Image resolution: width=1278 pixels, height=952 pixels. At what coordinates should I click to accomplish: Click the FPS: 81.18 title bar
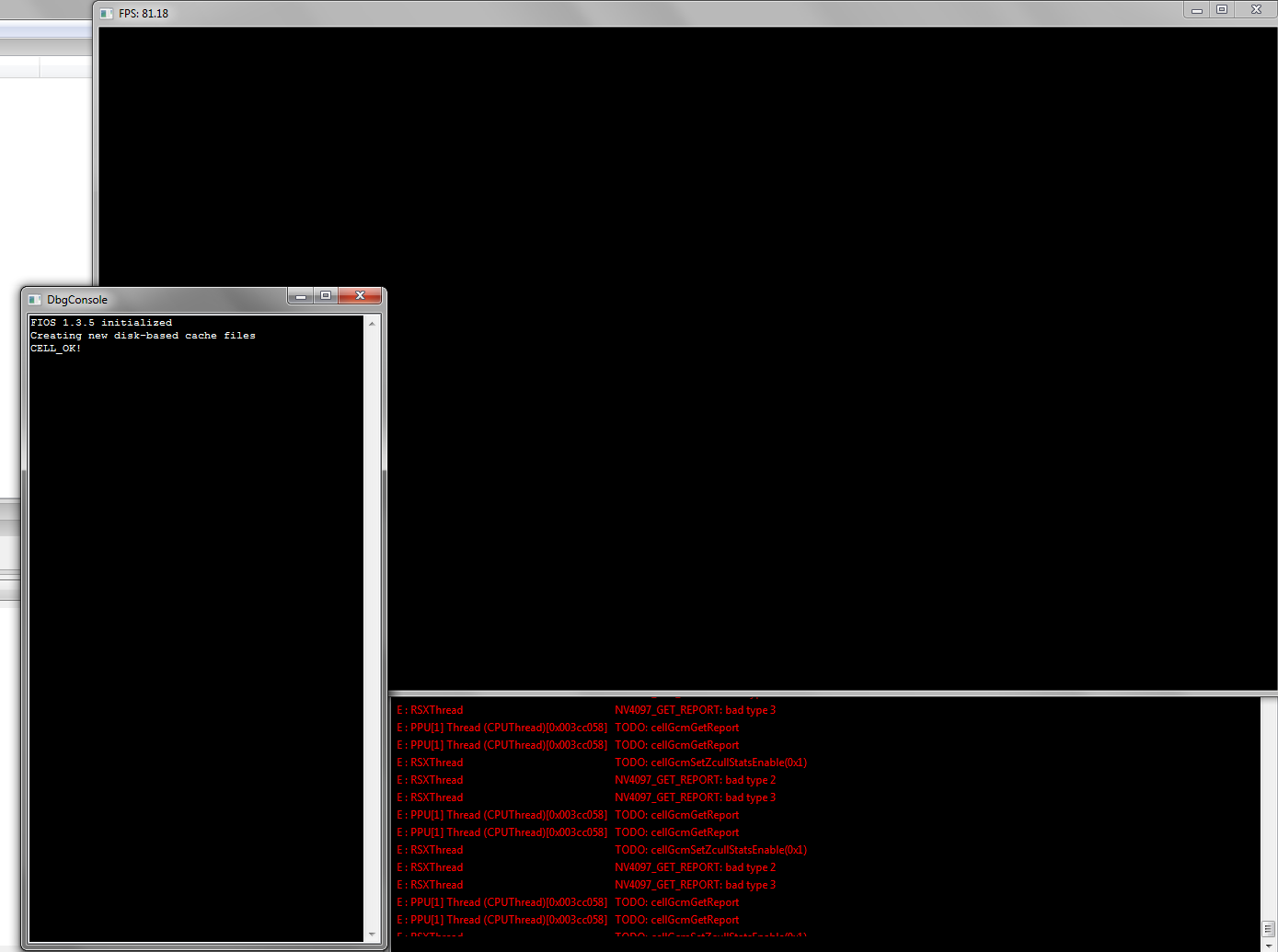(144, 14)
